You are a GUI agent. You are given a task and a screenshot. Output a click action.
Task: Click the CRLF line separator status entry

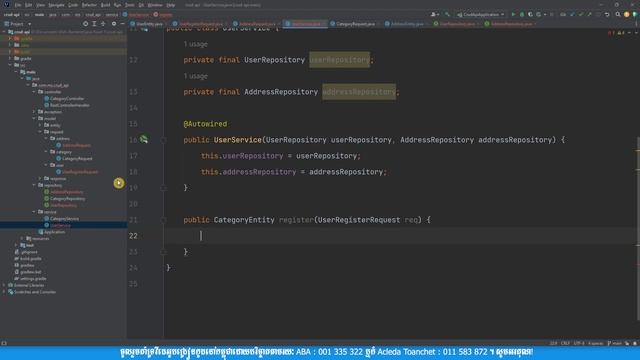565,343
